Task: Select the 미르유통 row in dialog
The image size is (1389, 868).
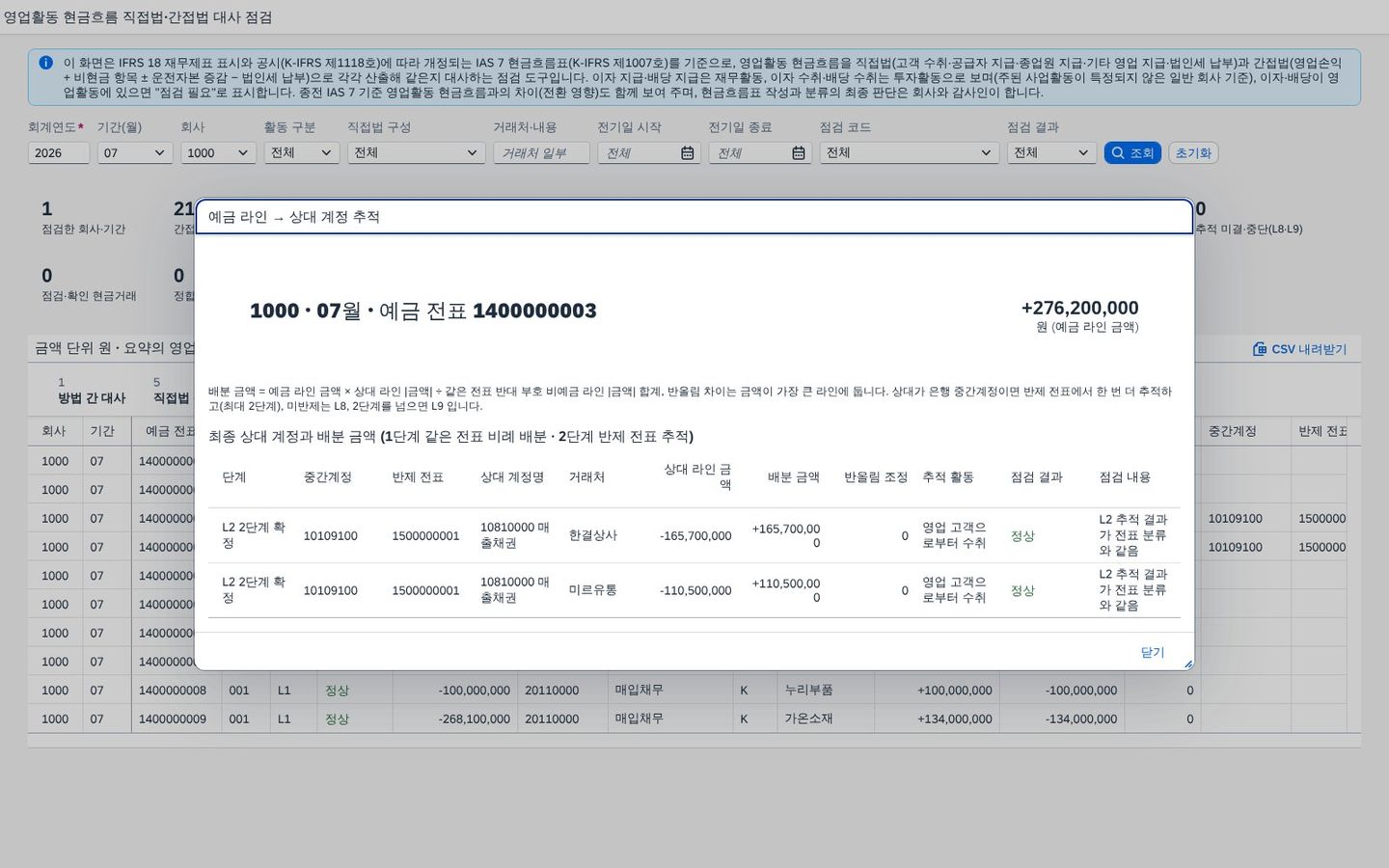Action: pos(694,590)
